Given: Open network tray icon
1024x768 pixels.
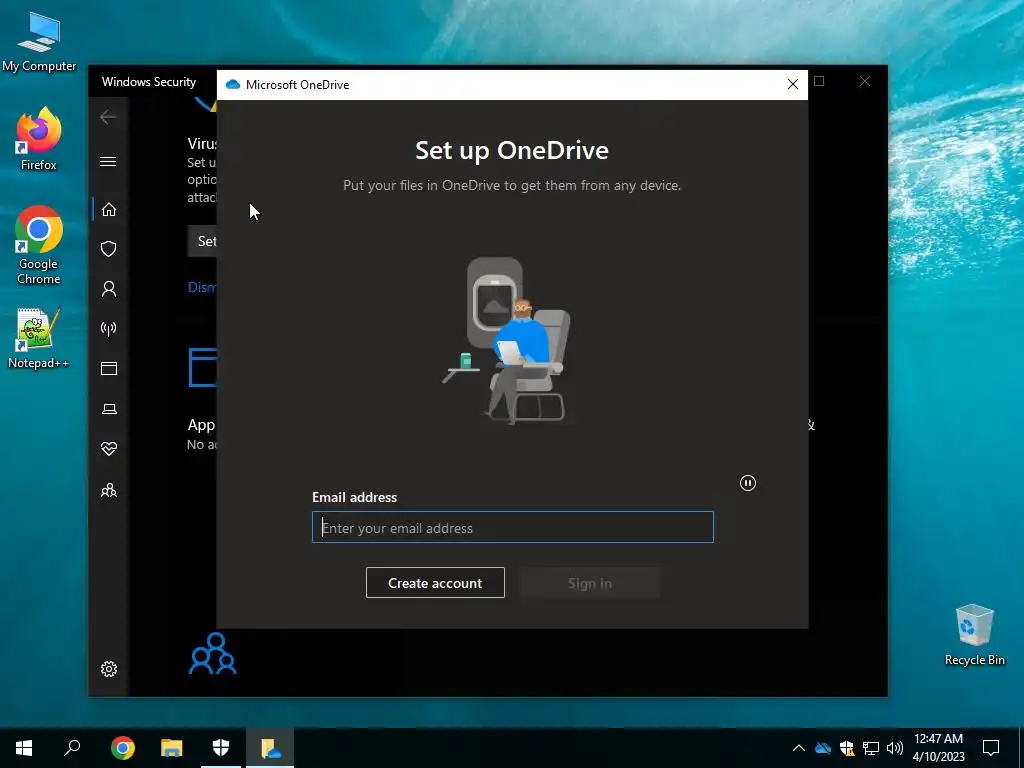Looking at the screenshot, I should click(871, 748).
